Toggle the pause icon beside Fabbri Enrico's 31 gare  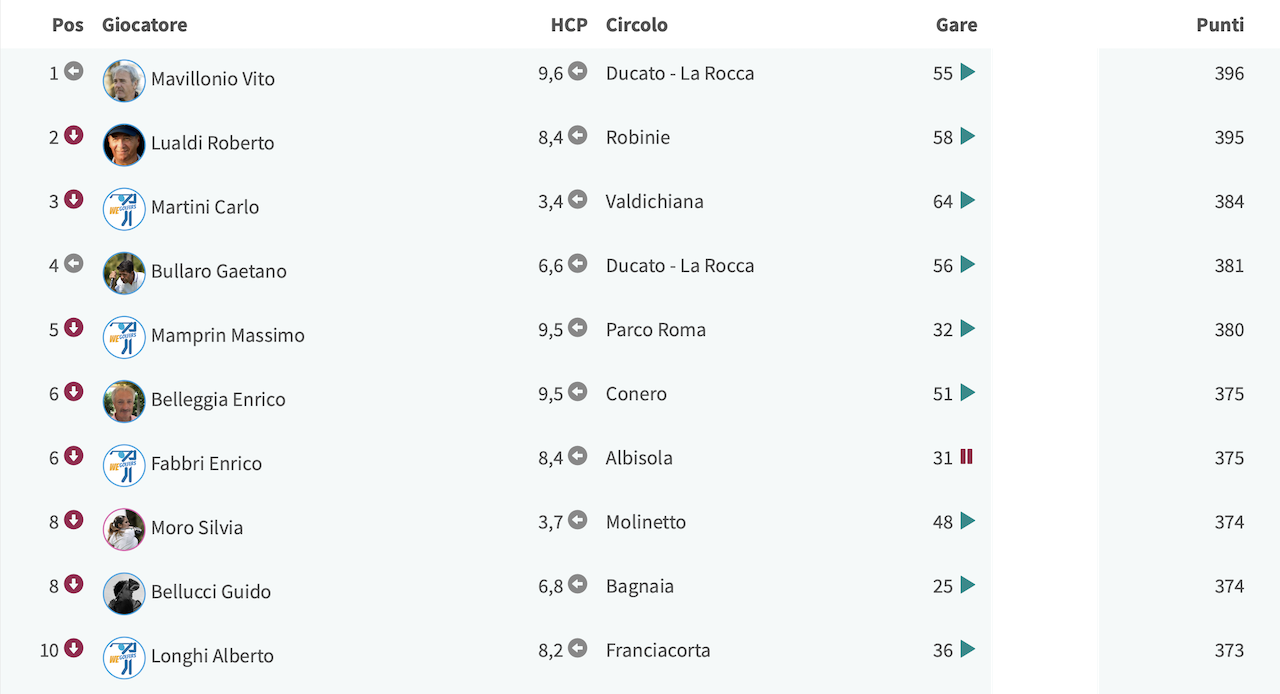(967, 457)
